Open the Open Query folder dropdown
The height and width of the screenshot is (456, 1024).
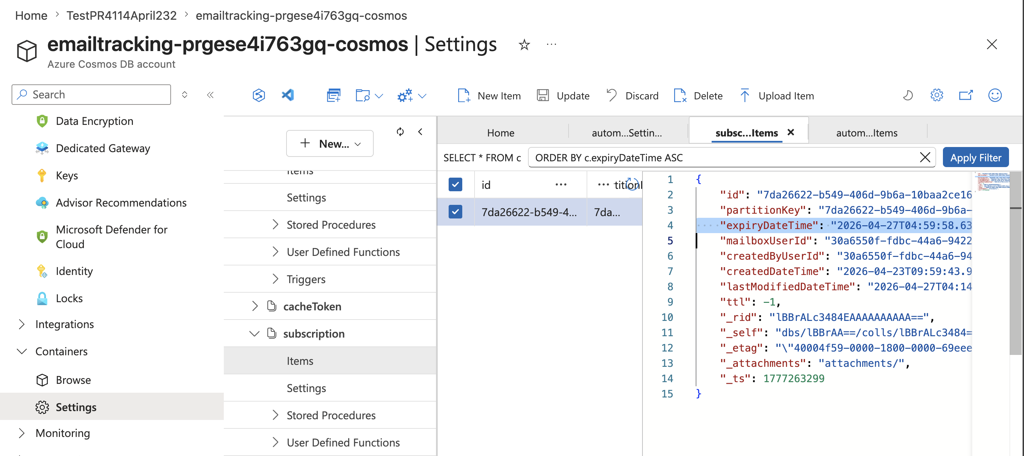(369, 95)
